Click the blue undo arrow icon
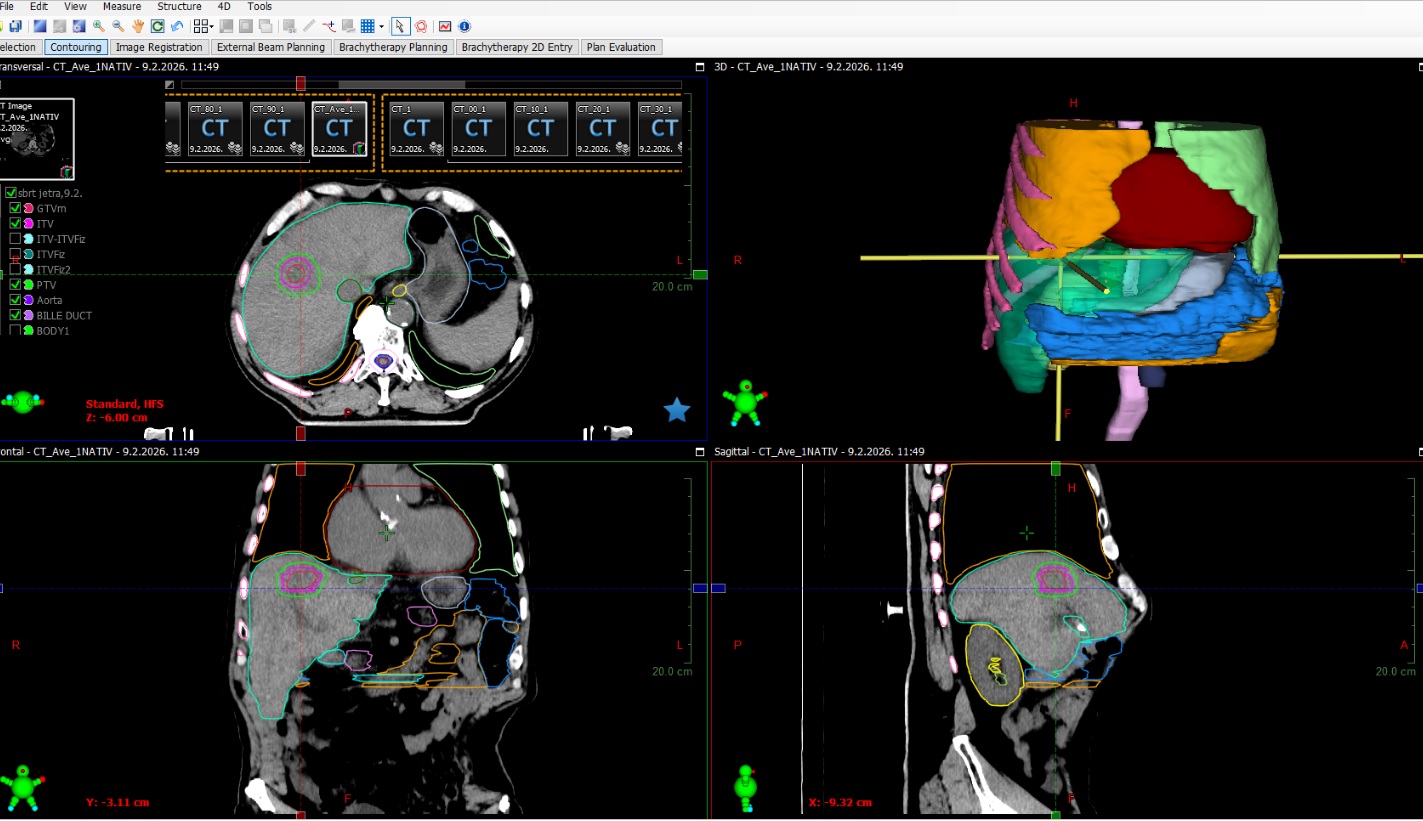Screen dimensions: 1423x821 tap(177, 26)
